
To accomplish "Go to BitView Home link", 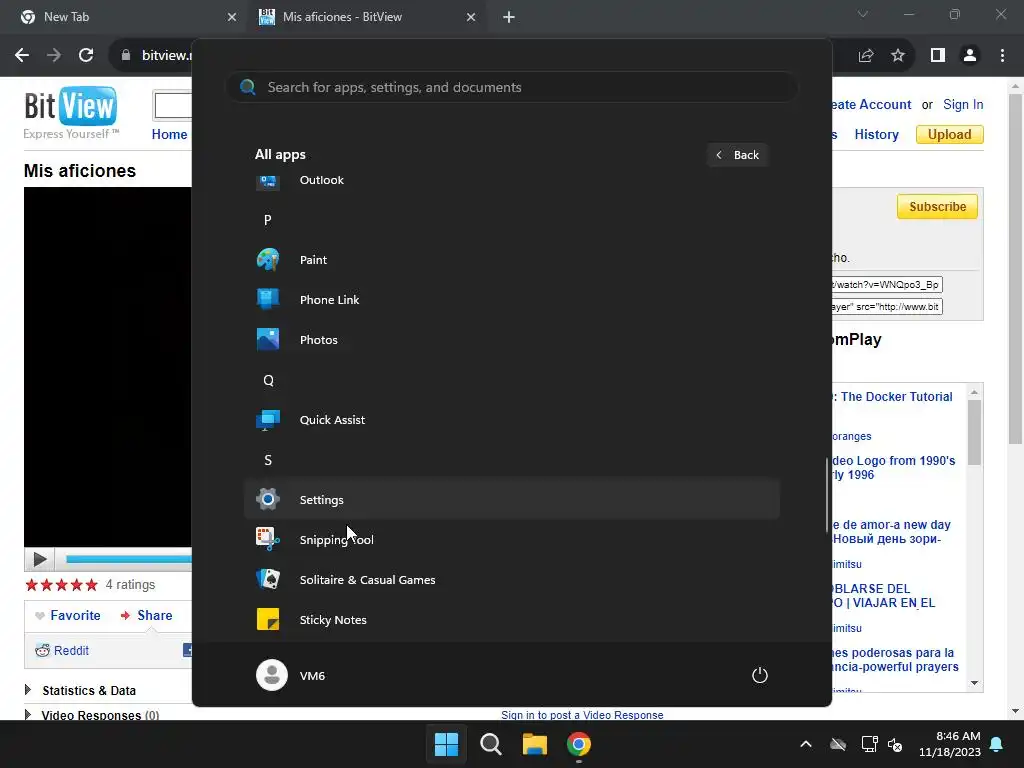I will pos(169,134).
